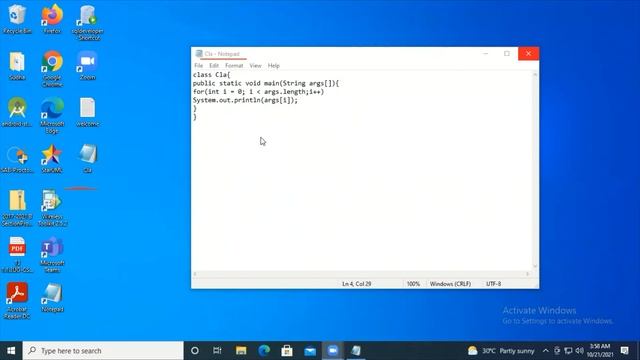Viewport: 640px width, 360px height.
Task: Click the System.out.println line
Action: pos(245,100)
